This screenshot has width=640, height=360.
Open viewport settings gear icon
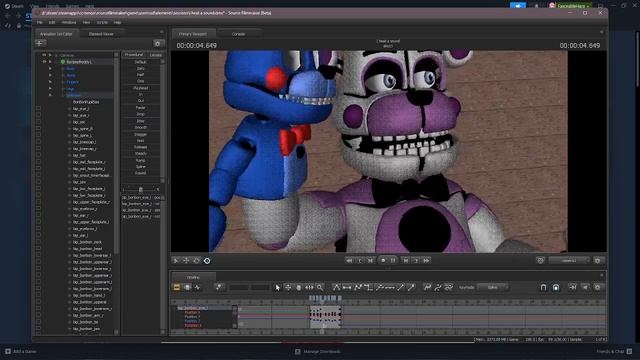coord(598,260)
